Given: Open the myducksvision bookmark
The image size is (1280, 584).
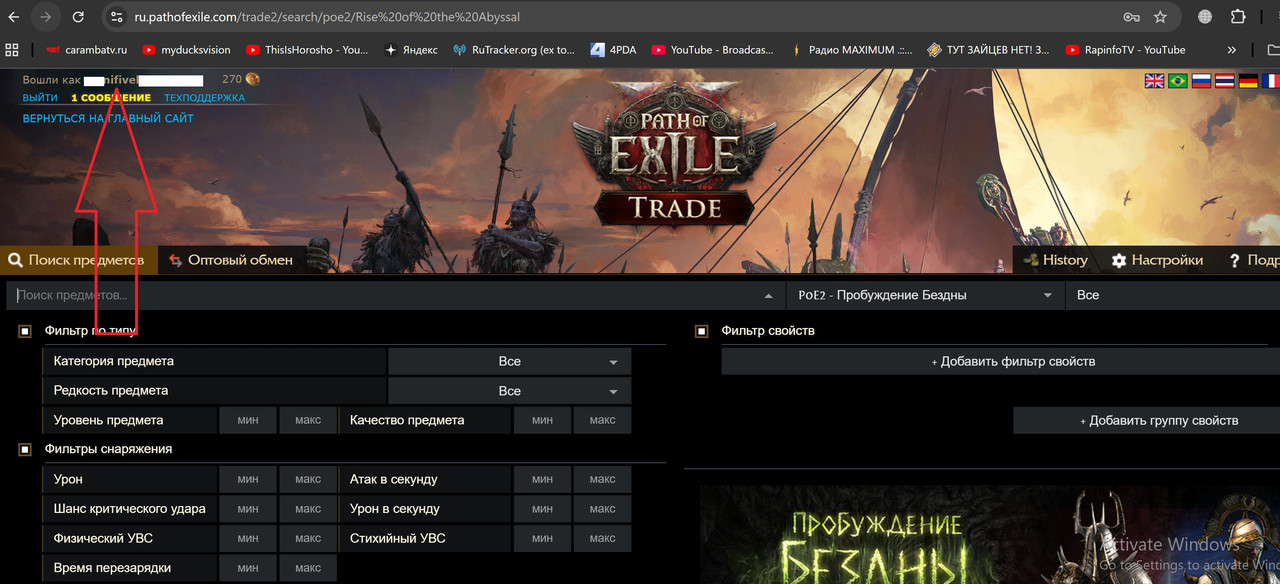Looking at the screenshot, I should pyautogui.click(x=187, y=50).
